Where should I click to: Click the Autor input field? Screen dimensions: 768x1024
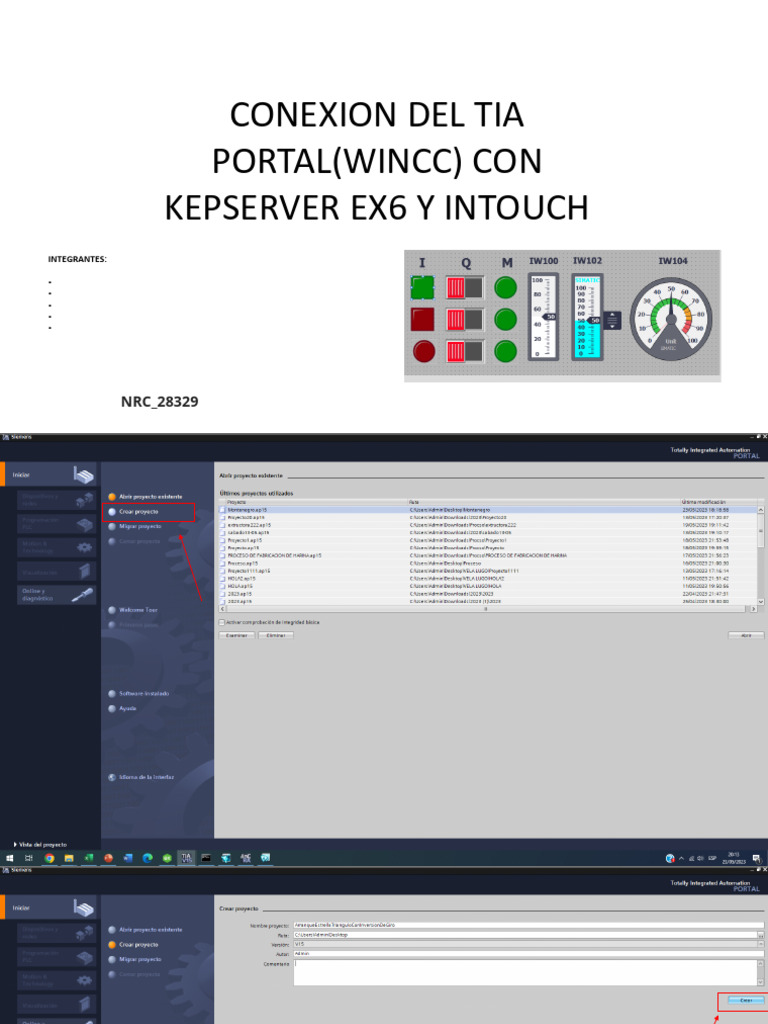528,953
